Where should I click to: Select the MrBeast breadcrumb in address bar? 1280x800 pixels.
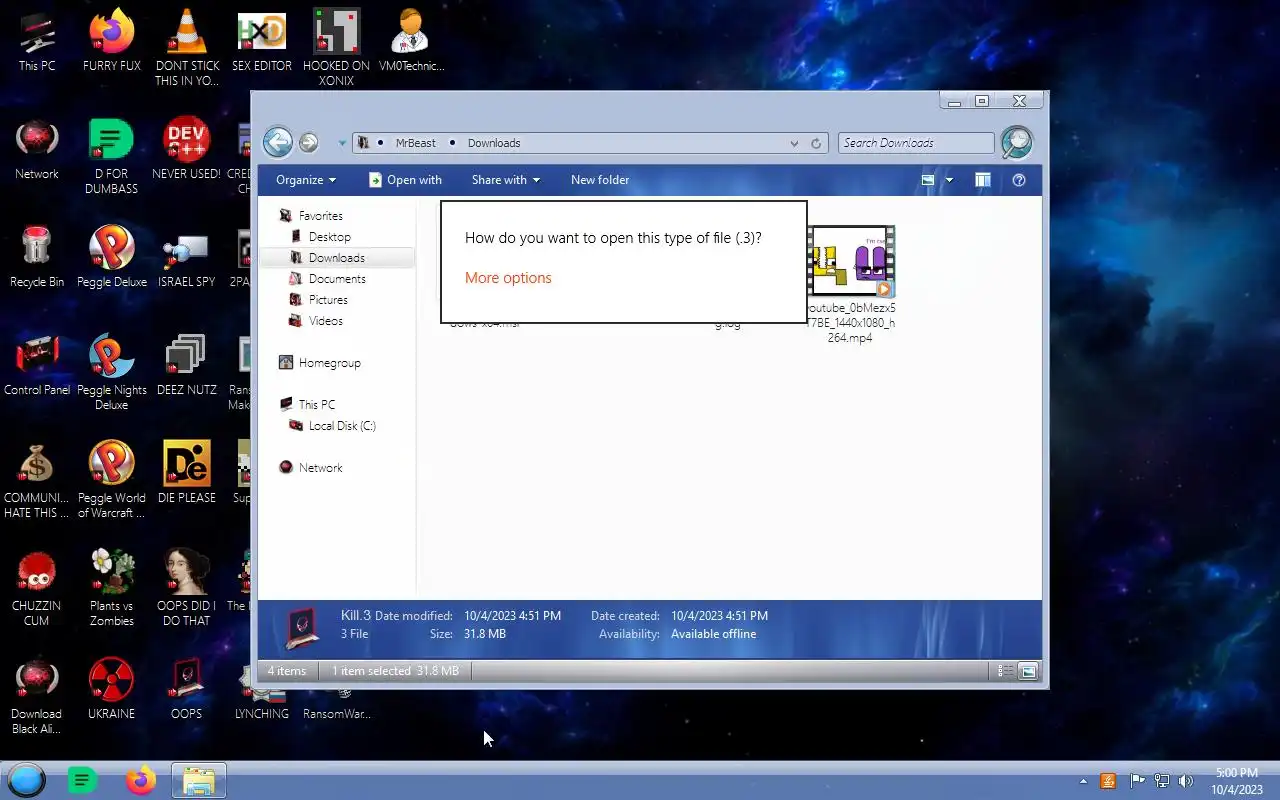(415, 143)
